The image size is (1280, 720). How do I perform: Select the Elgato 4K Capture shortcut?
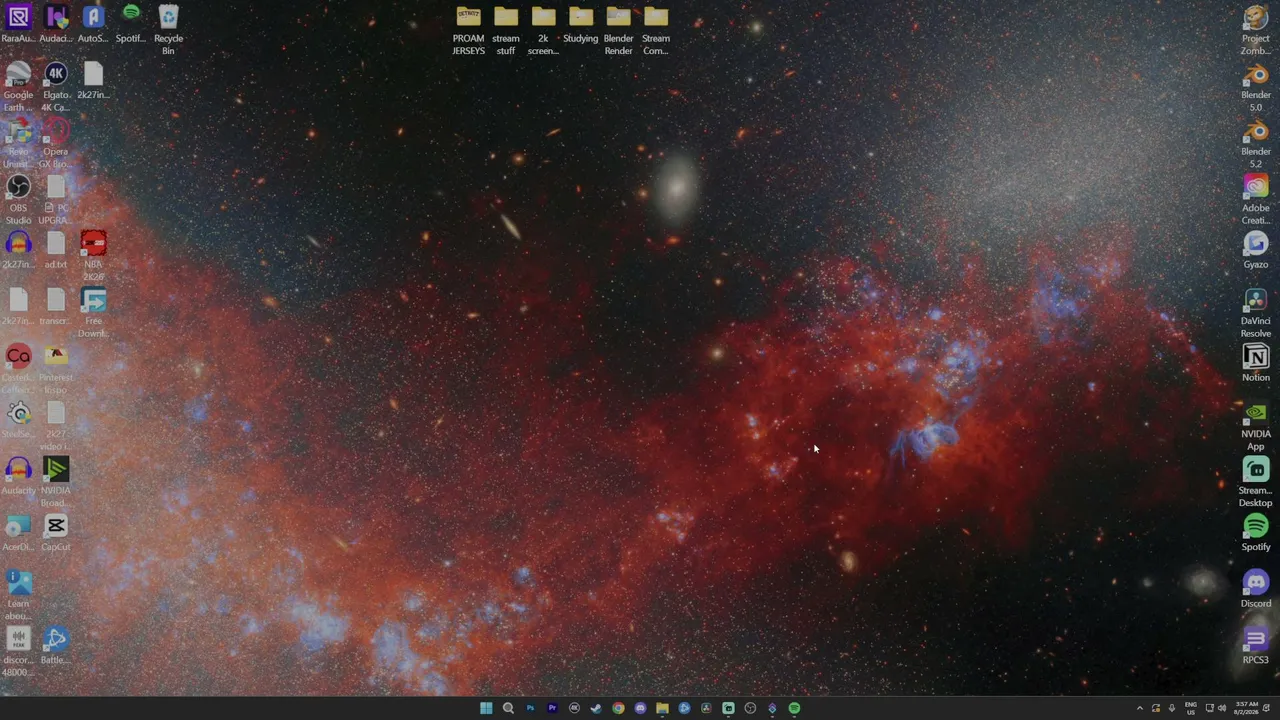click(56, 87)
